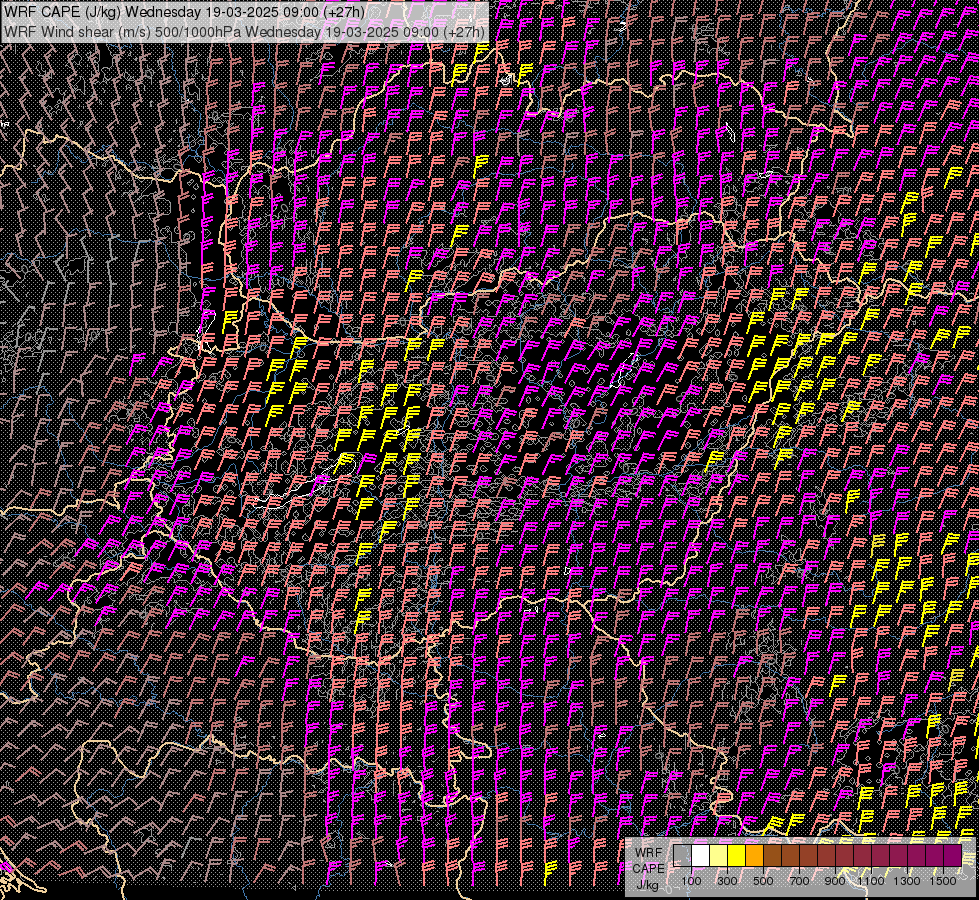979x900 pixels.
Task: Select the gray legend swatch below 100
Action: tap(682, 855)
